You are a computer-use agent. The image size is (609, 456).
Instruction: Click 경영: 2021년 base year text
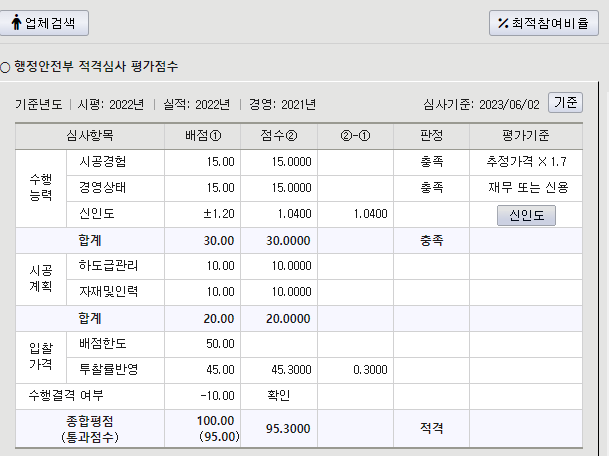point(282,104)
